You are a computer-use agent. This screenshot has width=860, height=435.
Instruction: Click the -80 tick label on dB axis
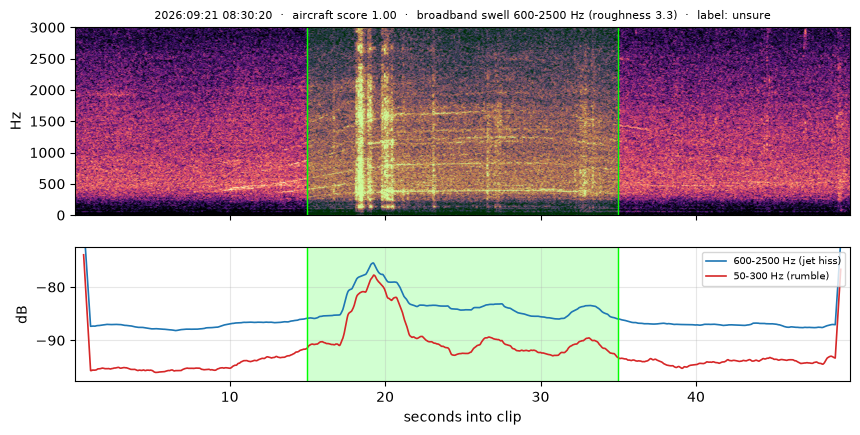click(52, 287)
